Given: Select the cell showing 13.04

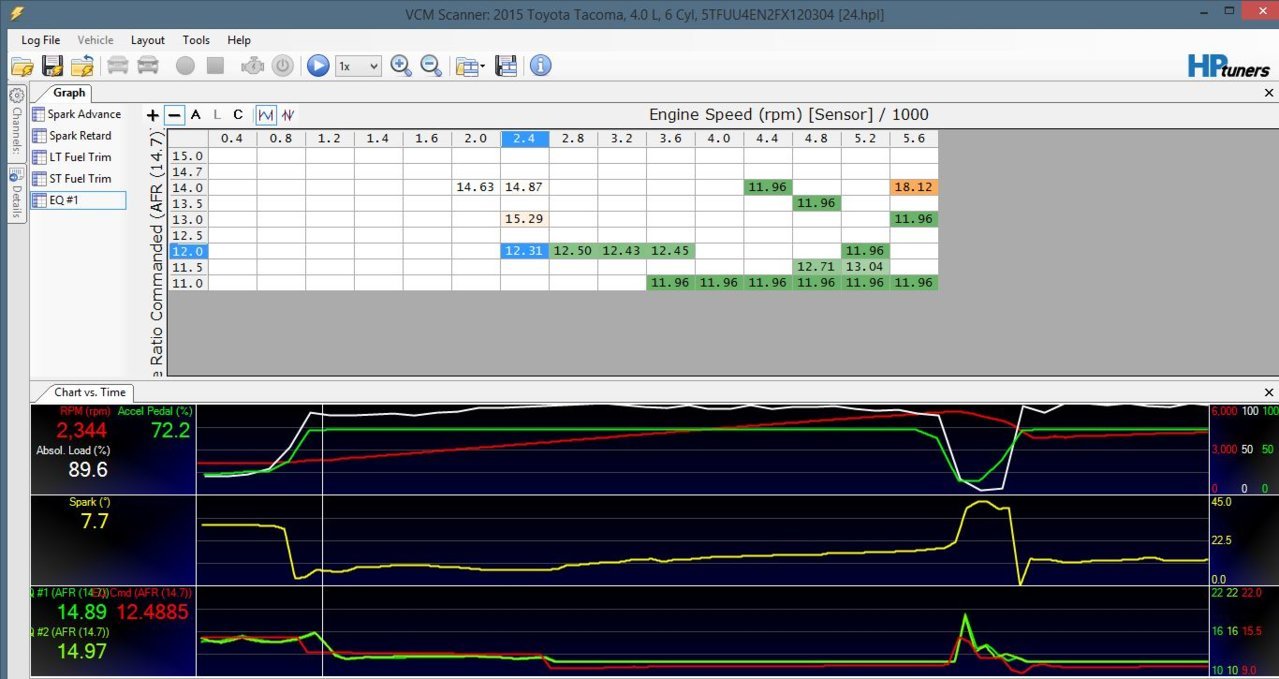Looking at the screenshot, I should coord(865,267).
